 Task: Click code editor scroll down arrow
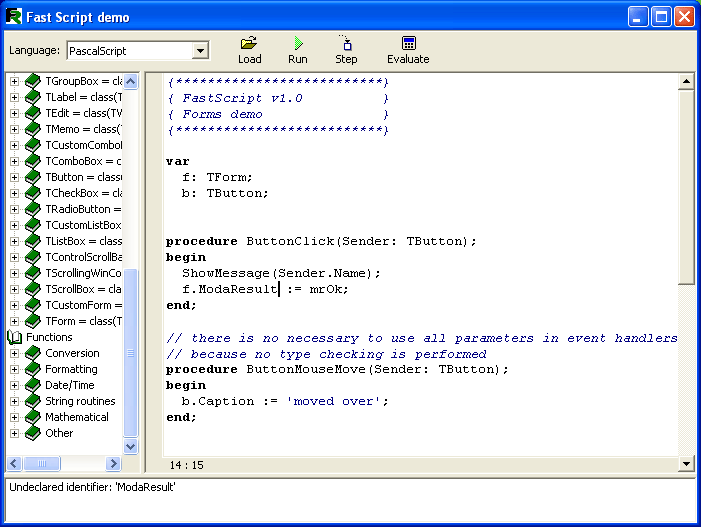(x=686, y=464)
